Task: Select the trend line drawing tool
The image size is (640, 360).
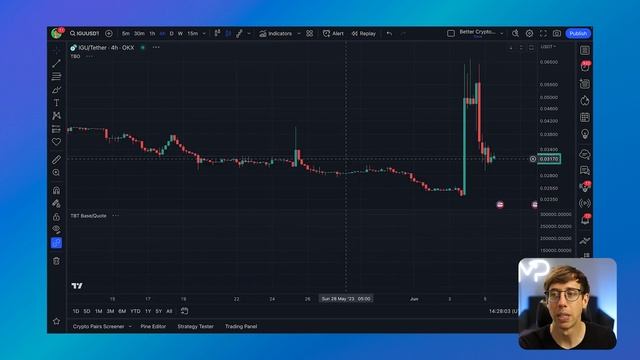Action: [x=56, y=63]
